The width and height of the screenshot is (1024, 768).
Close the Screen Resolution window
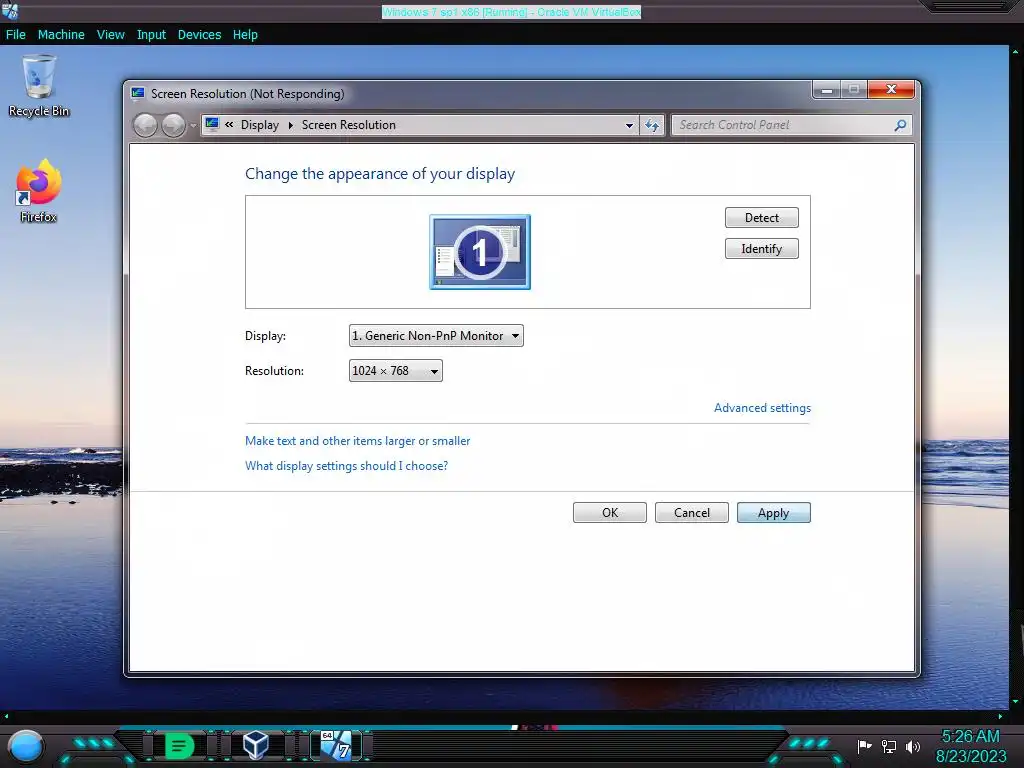pyautogui.click(x=891, y=89)
